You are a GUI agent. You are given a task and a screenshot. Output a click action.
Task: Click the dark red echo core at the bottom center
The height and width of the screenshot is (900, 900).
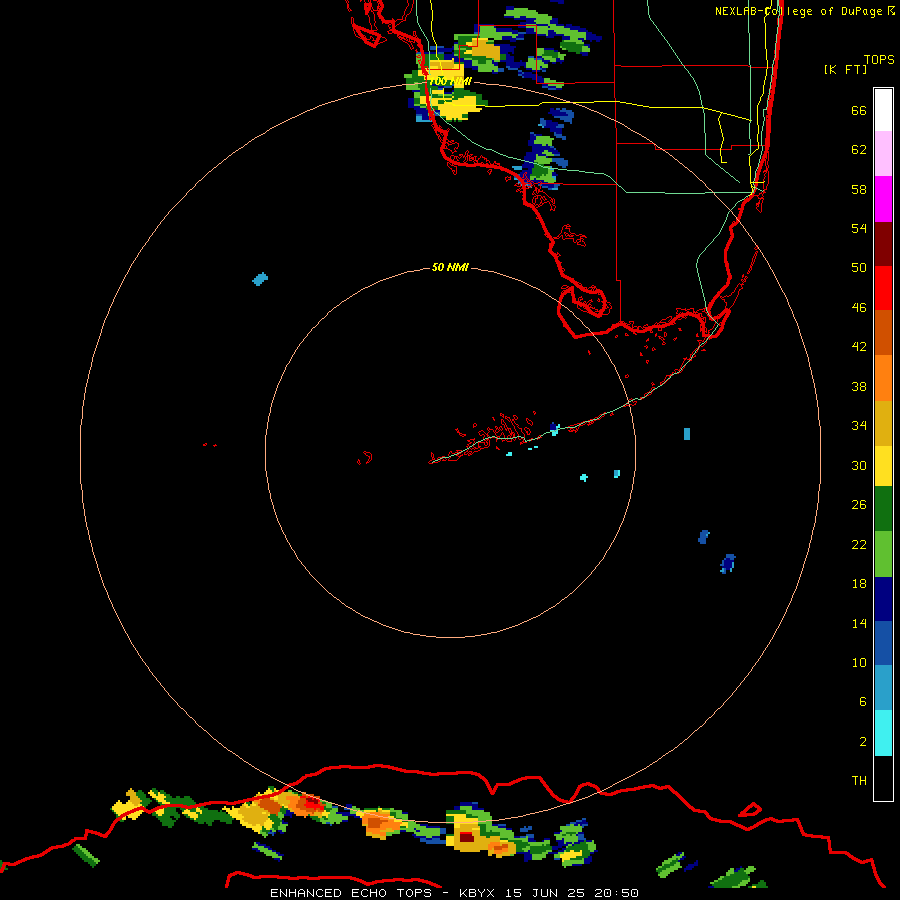click(467, 837)
